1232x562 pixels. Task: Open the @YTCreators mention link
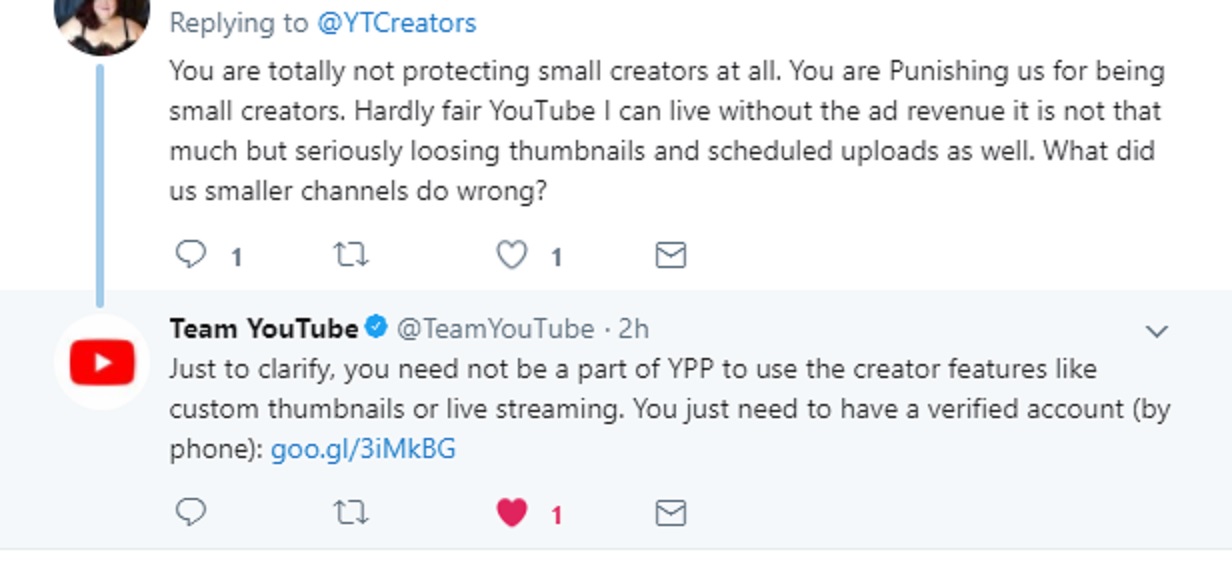point(396,23)
